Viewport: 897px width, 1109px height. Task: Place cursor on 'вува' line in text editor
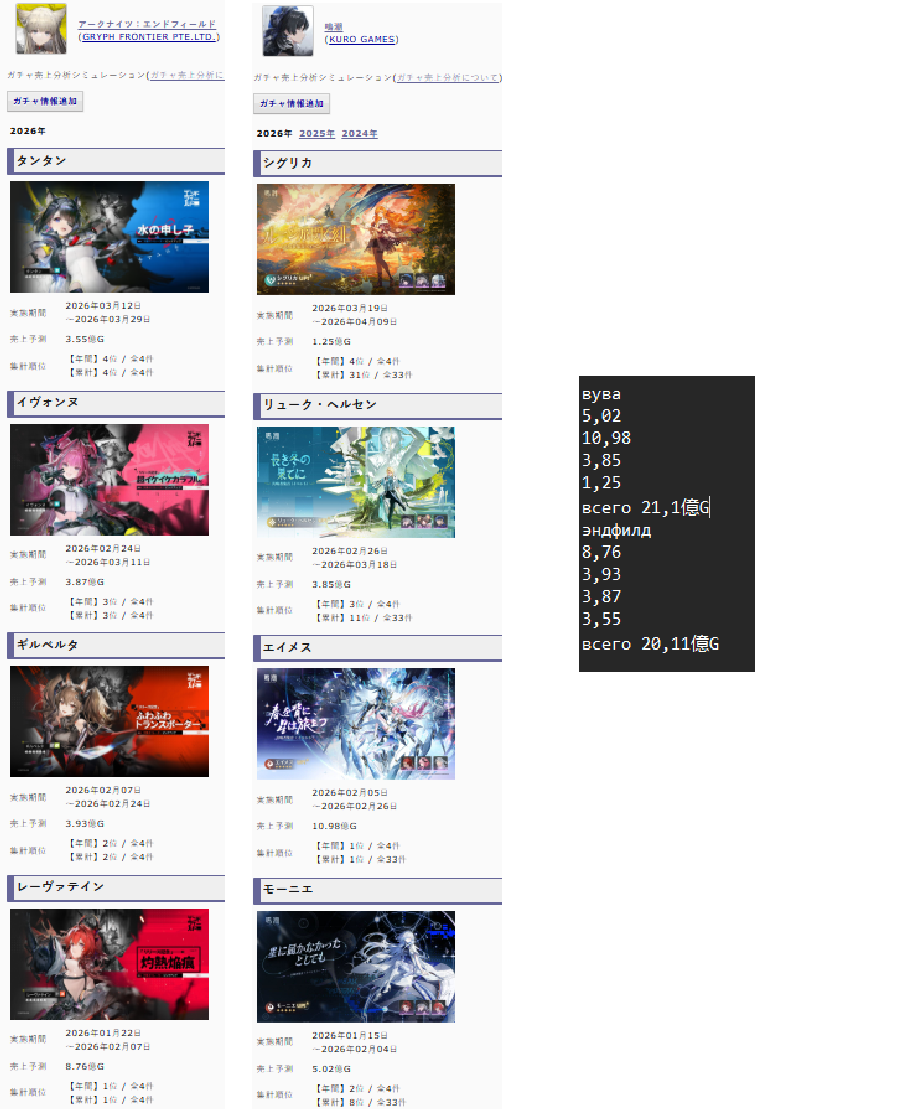click(x=601, y=395)
